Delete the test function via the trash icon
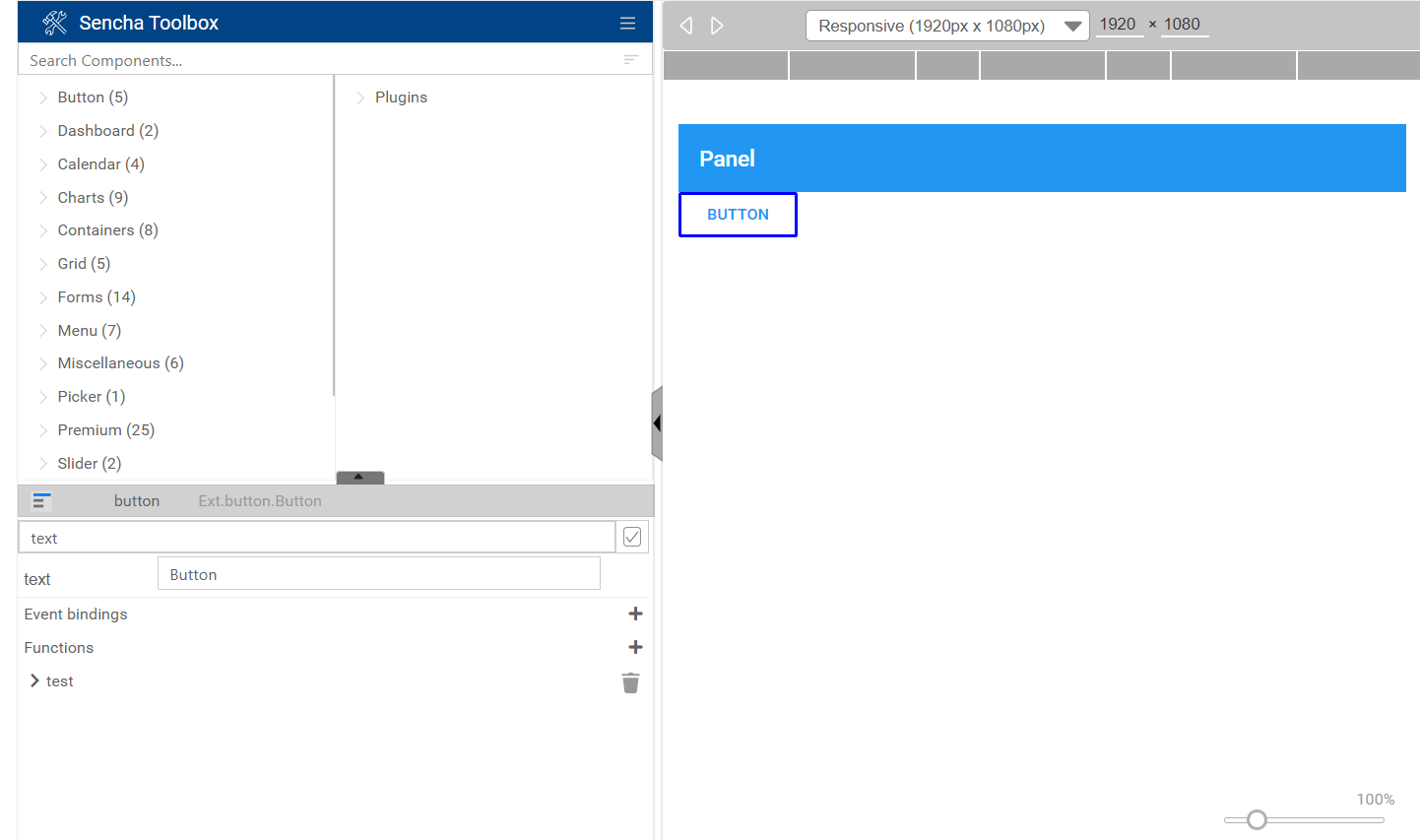Screen dimensions: 1420x840 [x=630, y=681]
